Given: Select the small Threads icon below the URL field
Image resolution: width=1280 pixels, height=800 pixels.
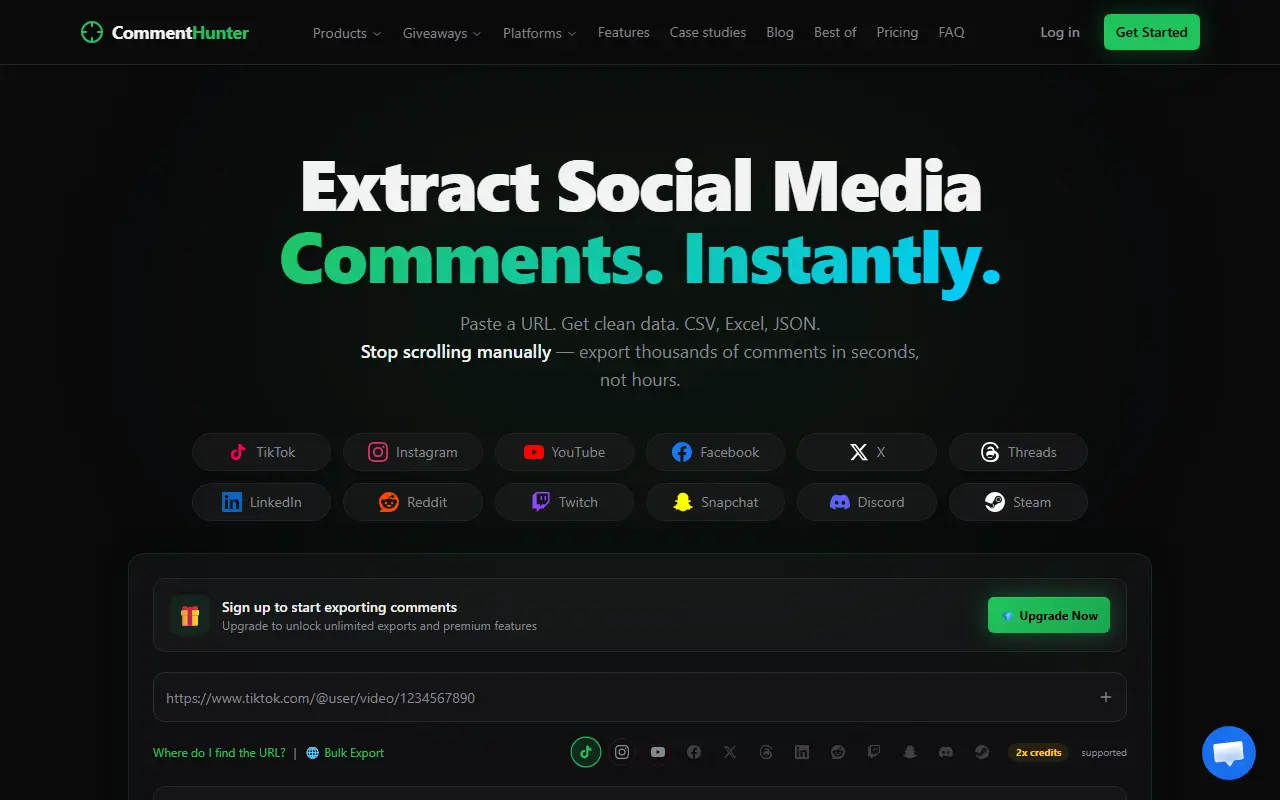Looking at the screenshot, I should coord(766,752).
